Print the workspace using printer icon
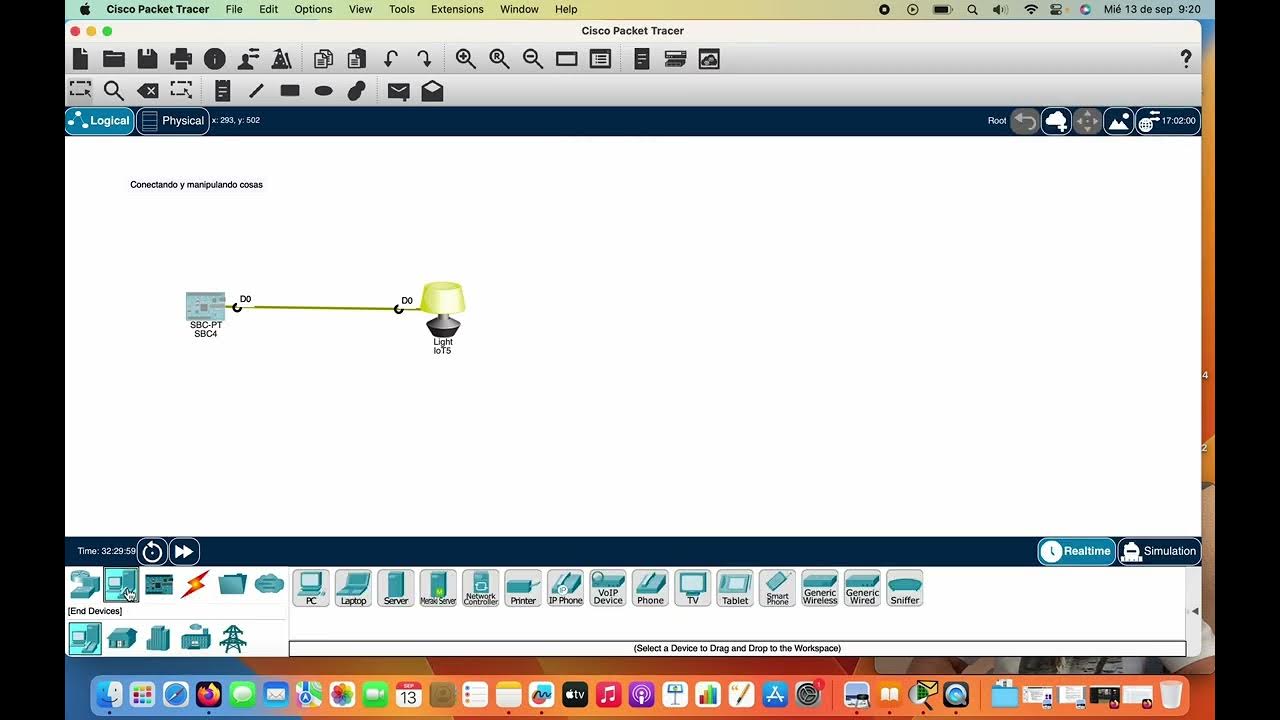The height and width of the screenshot is (720, 1280). click(x=181, y=59)
